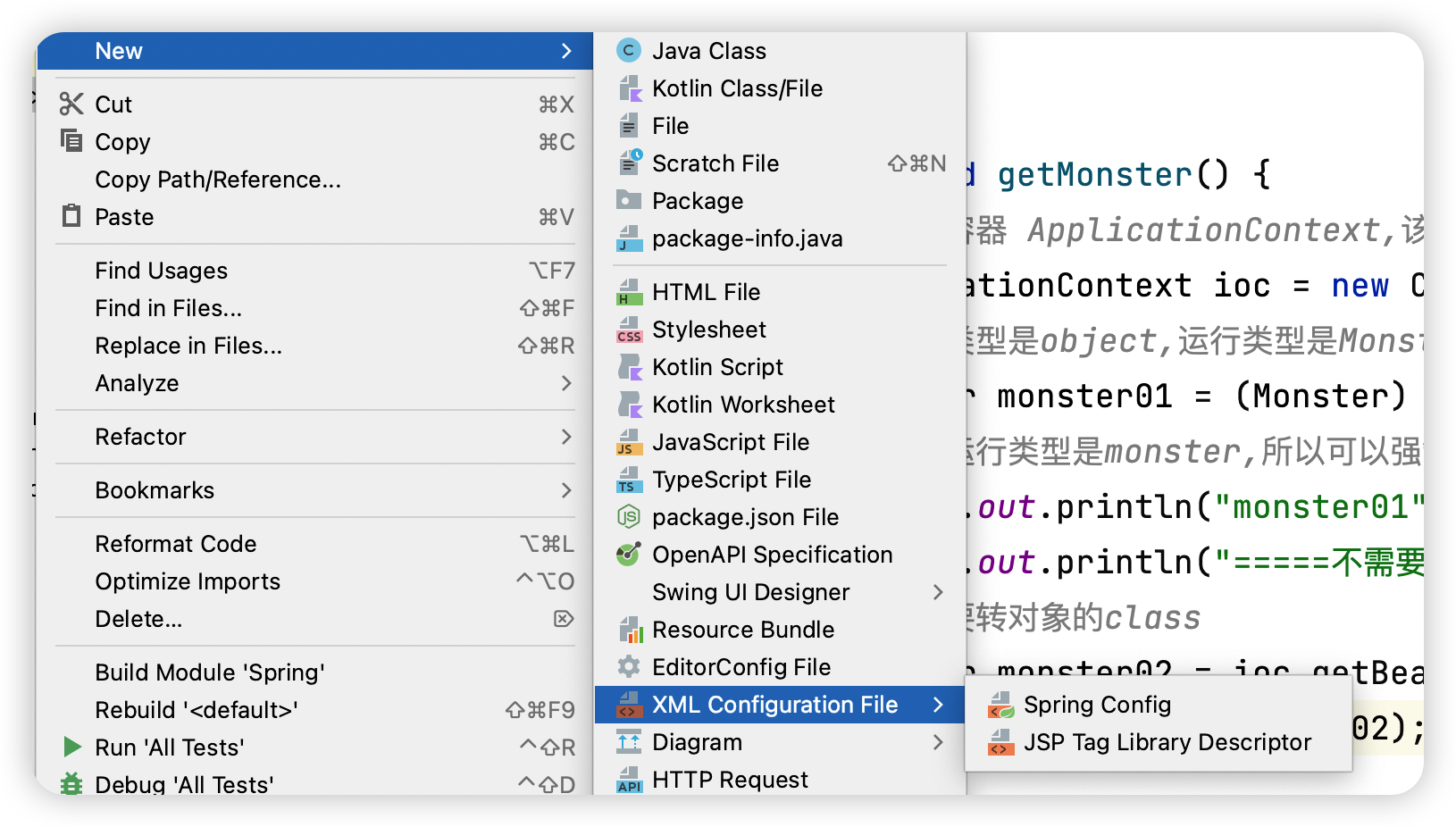Click the Cut scissors icon

[x=71, y=104]
